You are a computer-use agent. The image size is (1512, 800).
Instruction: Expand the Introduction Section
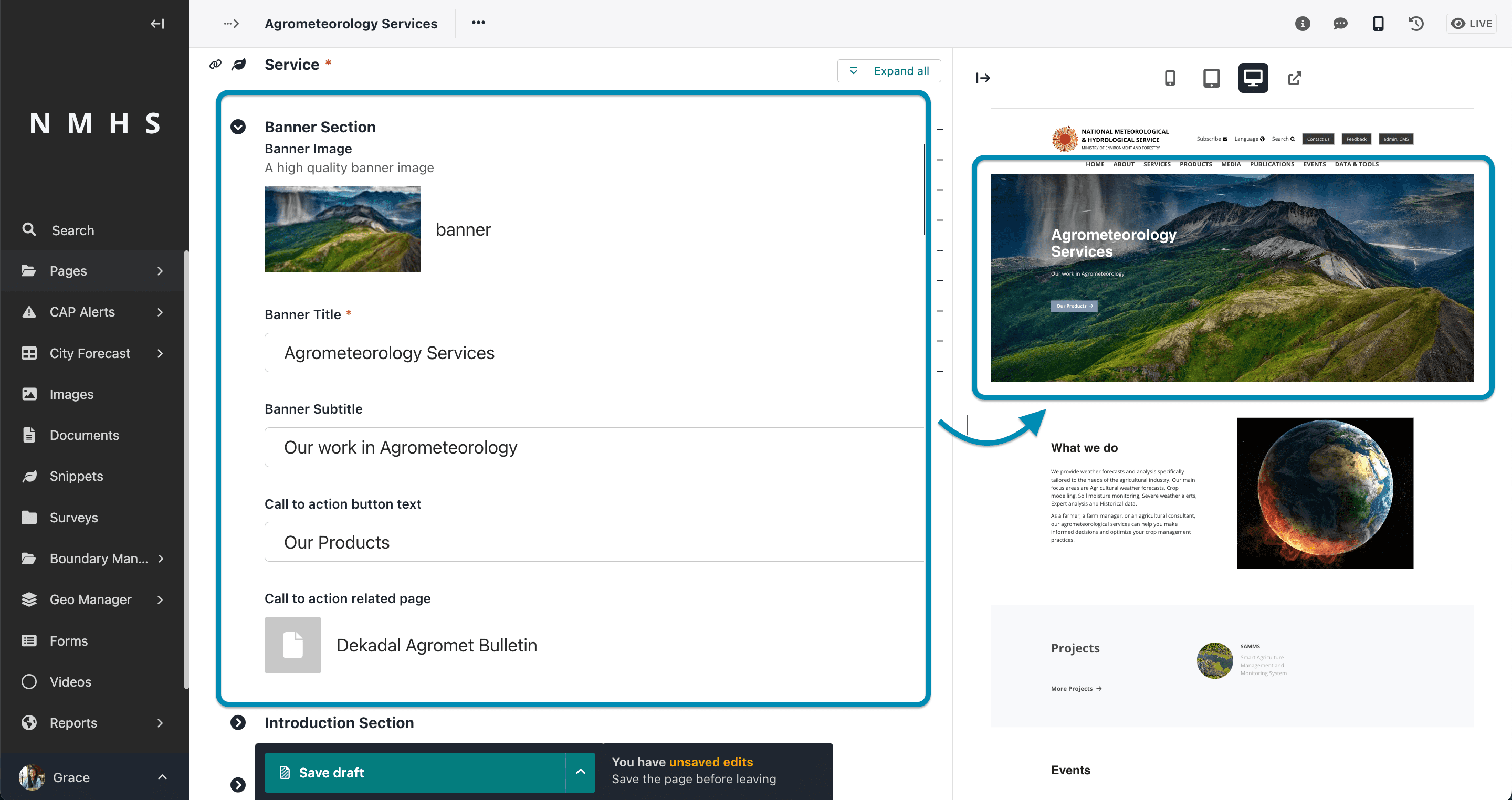(238, 722)
